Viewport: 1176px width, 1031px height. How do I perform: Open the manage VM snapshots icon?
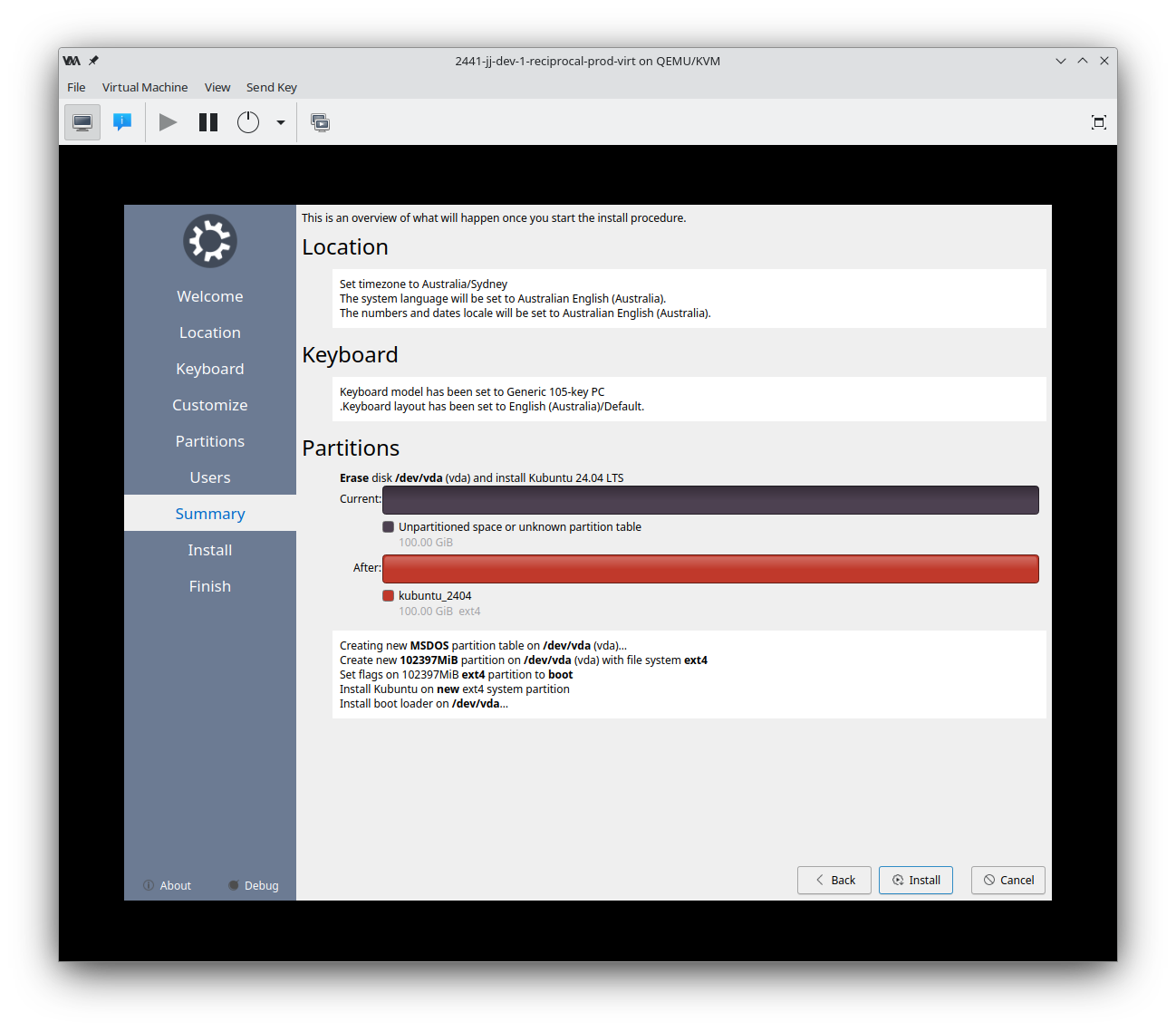321,122
